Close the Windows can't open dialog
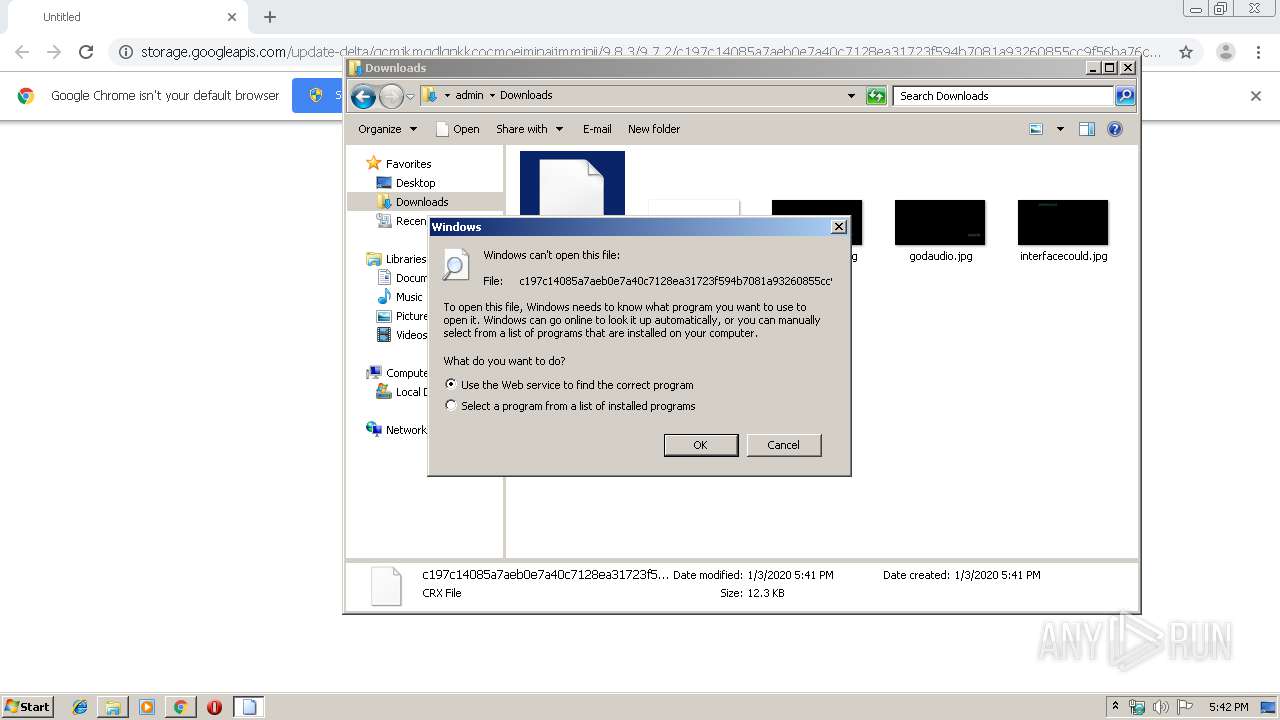1280x720 pixels. [838, 227]
